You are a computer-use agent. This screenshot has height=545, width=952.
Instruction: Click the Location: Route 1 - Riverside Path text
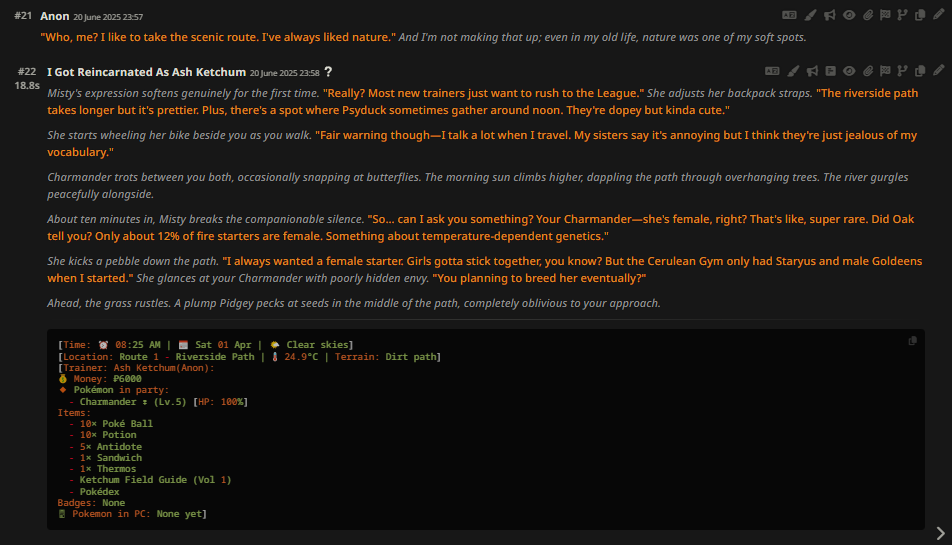click(x=158, y=357)
